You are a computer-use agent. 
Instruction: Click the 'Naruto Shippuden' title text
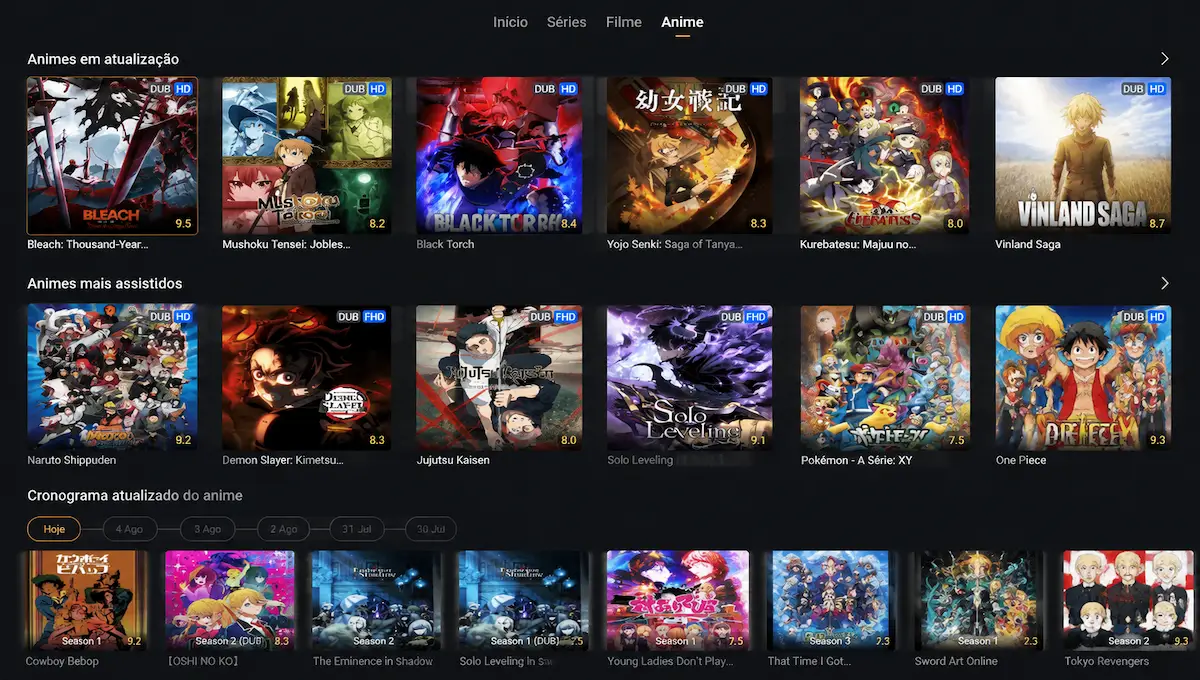(x=71, y=460)
